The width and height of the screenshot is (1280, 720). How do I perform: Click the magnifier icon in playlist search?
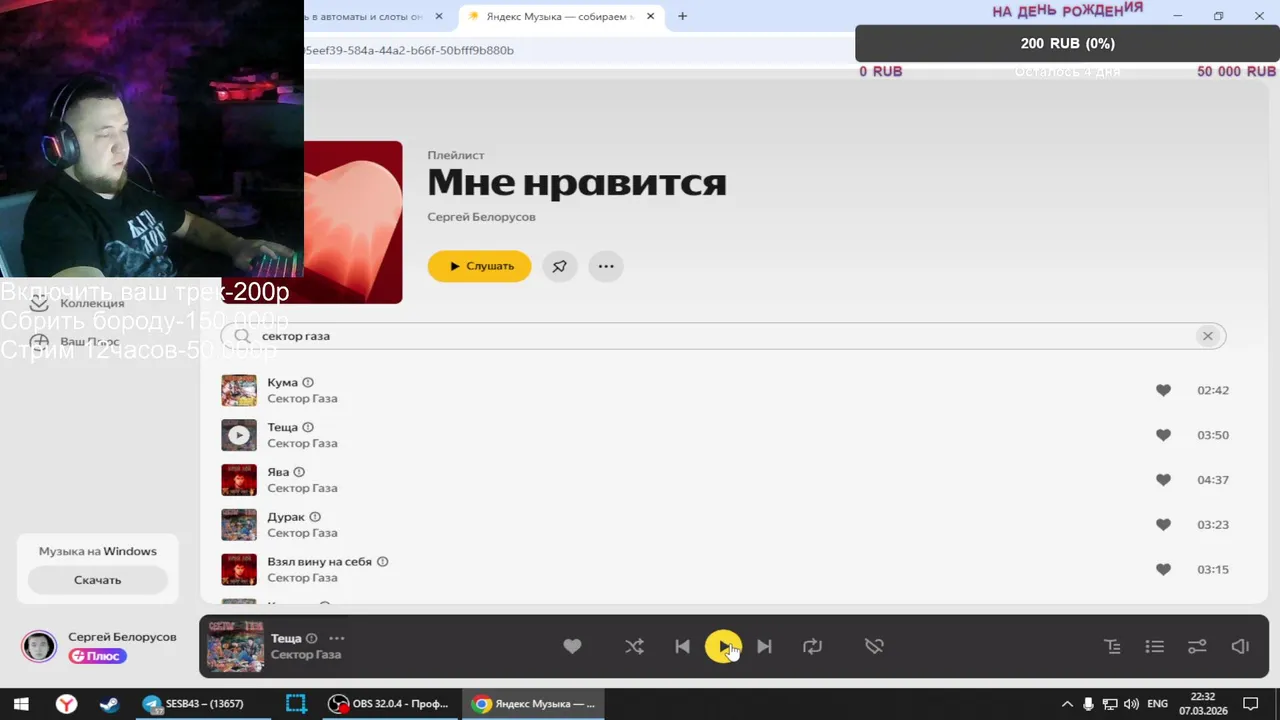point(242,336)
